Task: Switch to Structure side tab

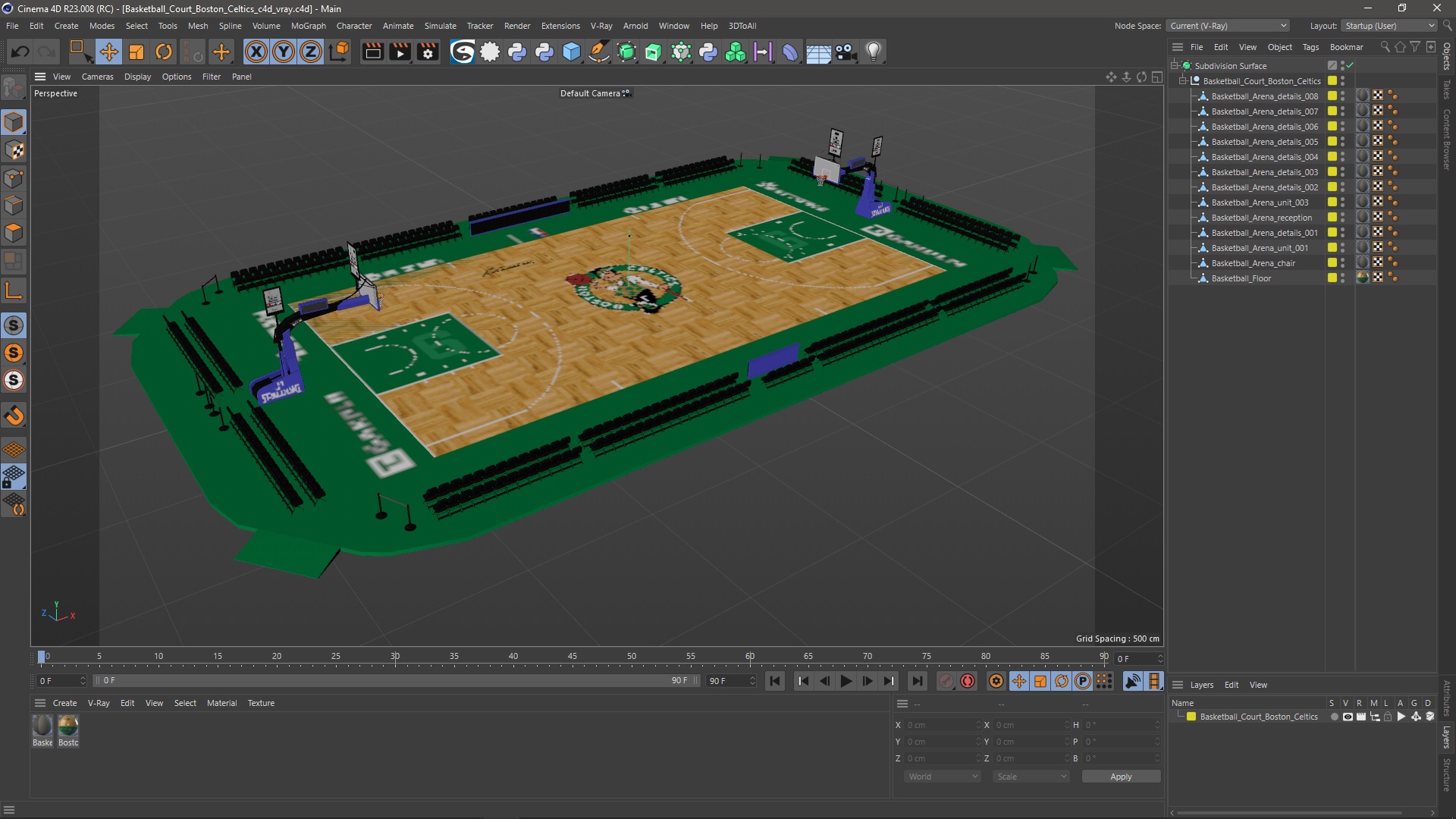Action: [x=1447, y=774]
